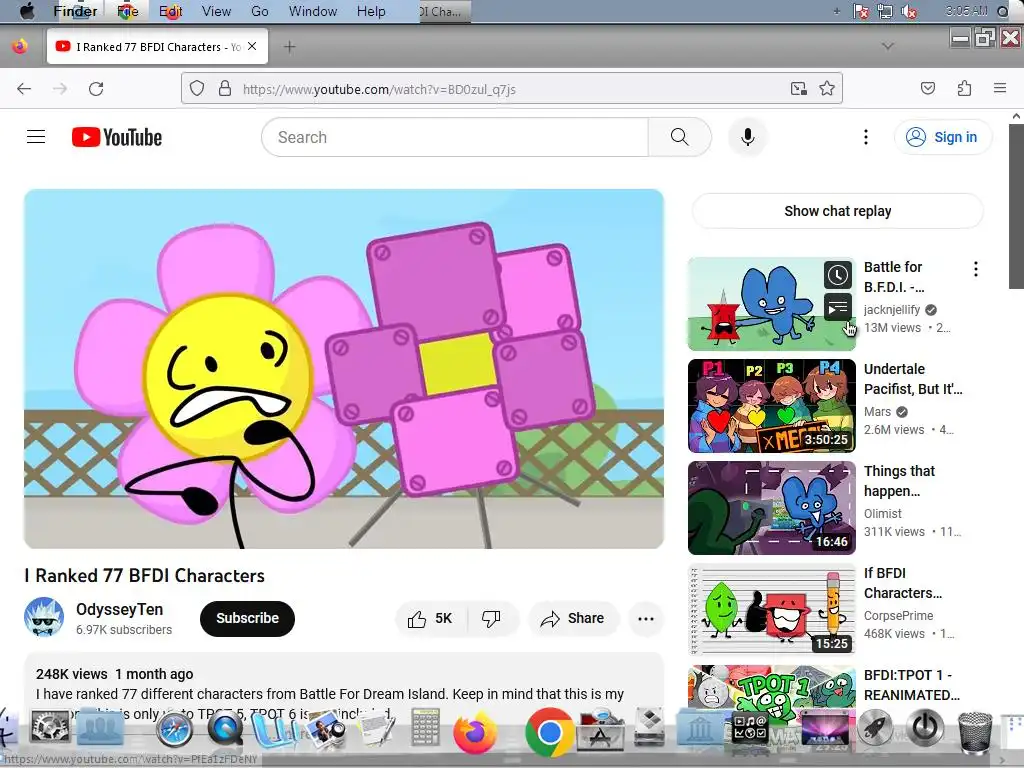The height and width of the screenshot is (768, 1024).
Task: Bookmark this page with the star
Action: point(827,89)
